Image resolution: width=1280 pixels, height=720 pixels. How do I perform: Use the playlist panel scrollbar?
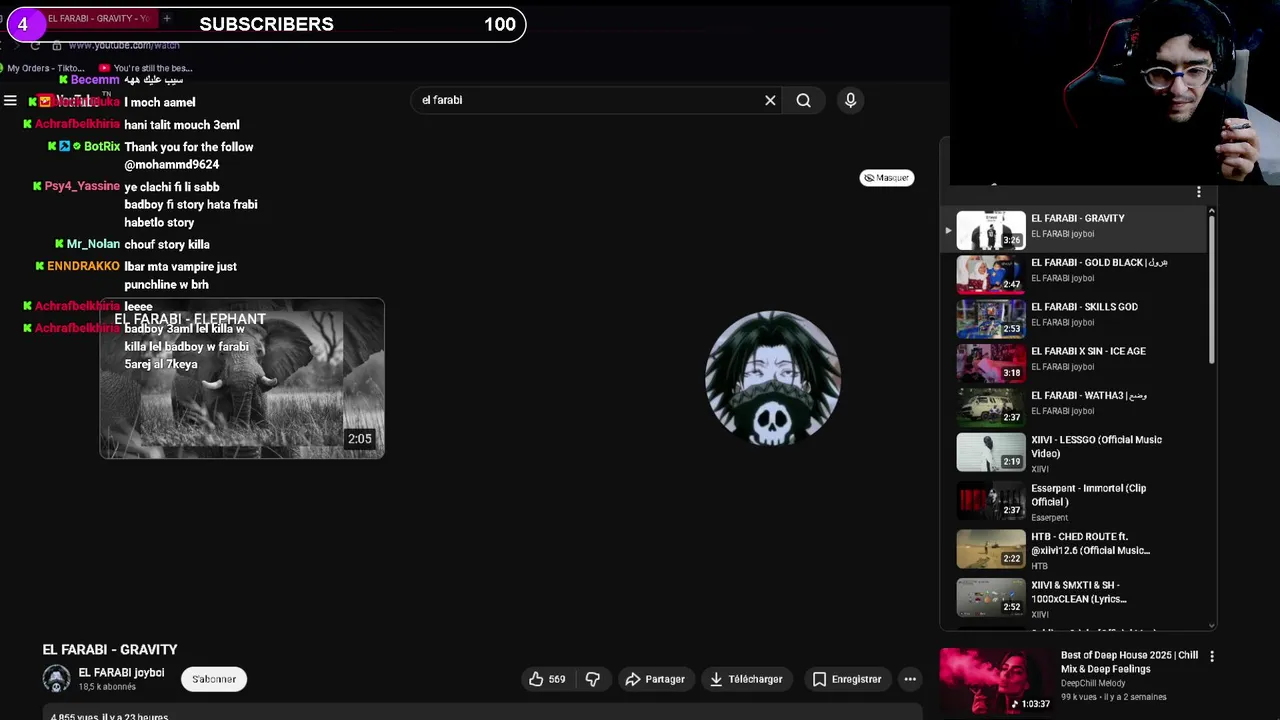coord(1211,290)
